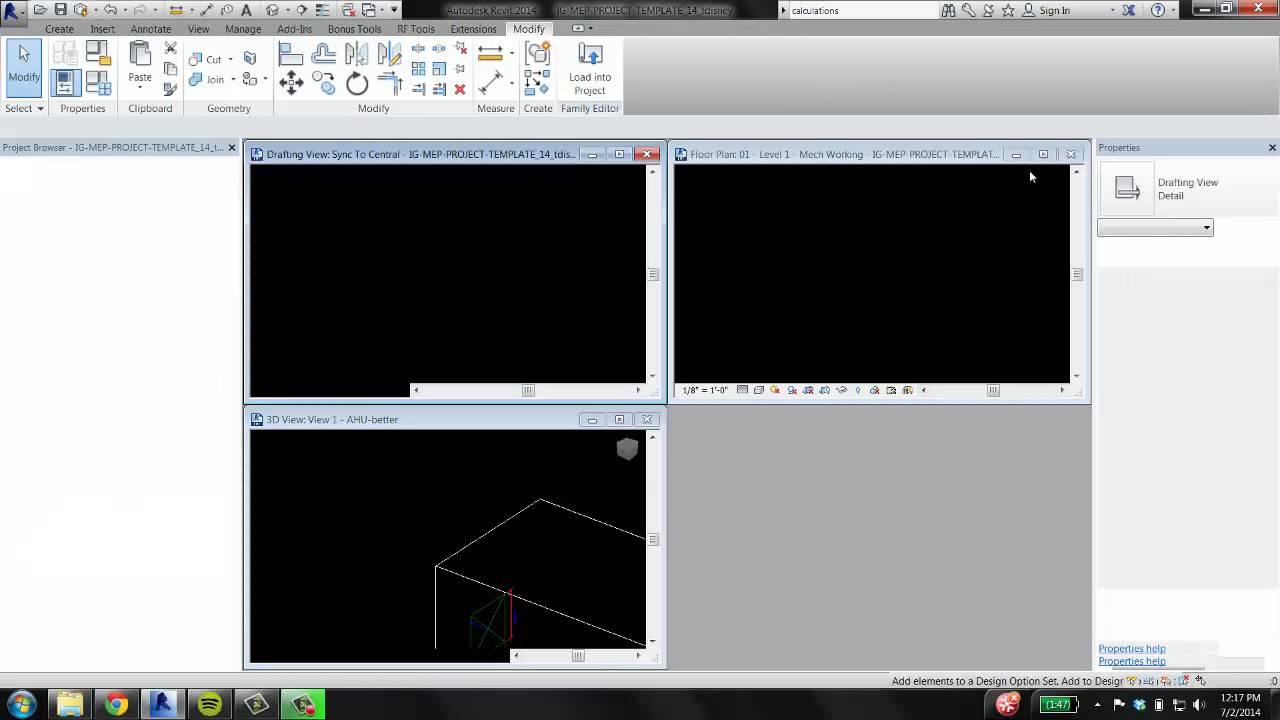Click the Default 3D View house icon
Screen dimensions: 1280x720
click(272, 10)
